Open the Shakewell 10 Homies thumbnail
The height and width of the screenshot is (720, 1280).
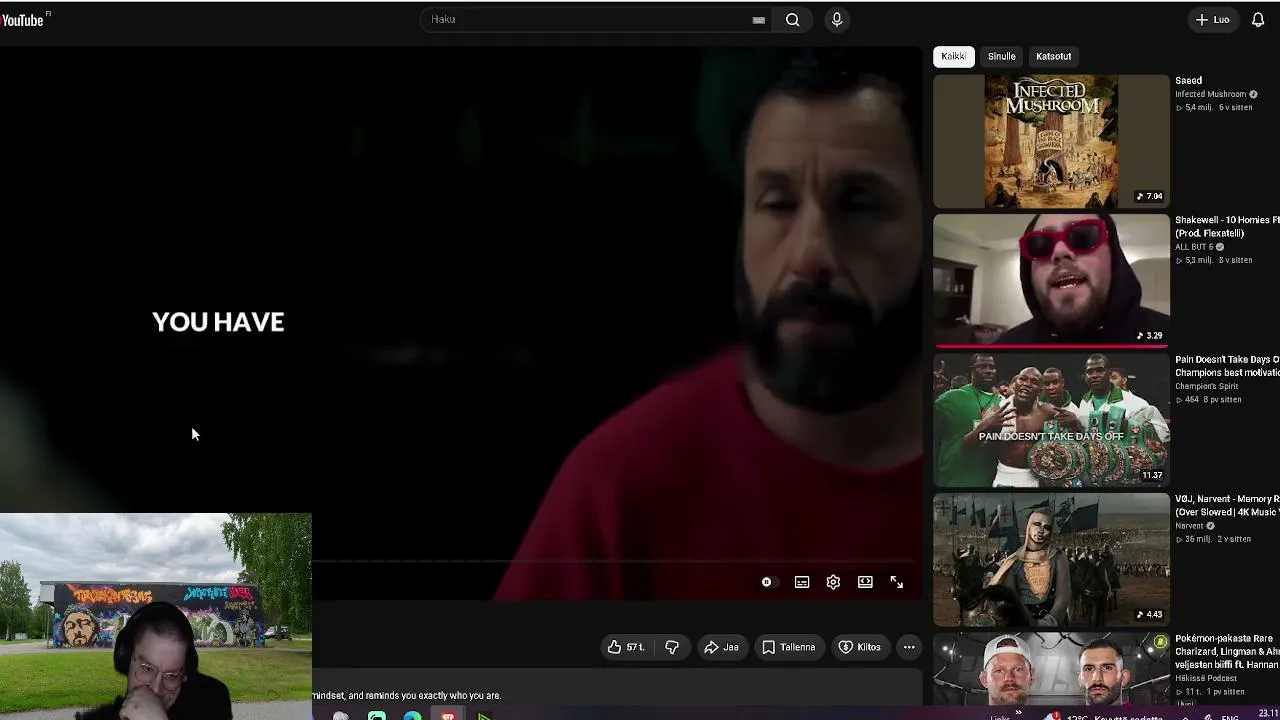[1051, 280]
